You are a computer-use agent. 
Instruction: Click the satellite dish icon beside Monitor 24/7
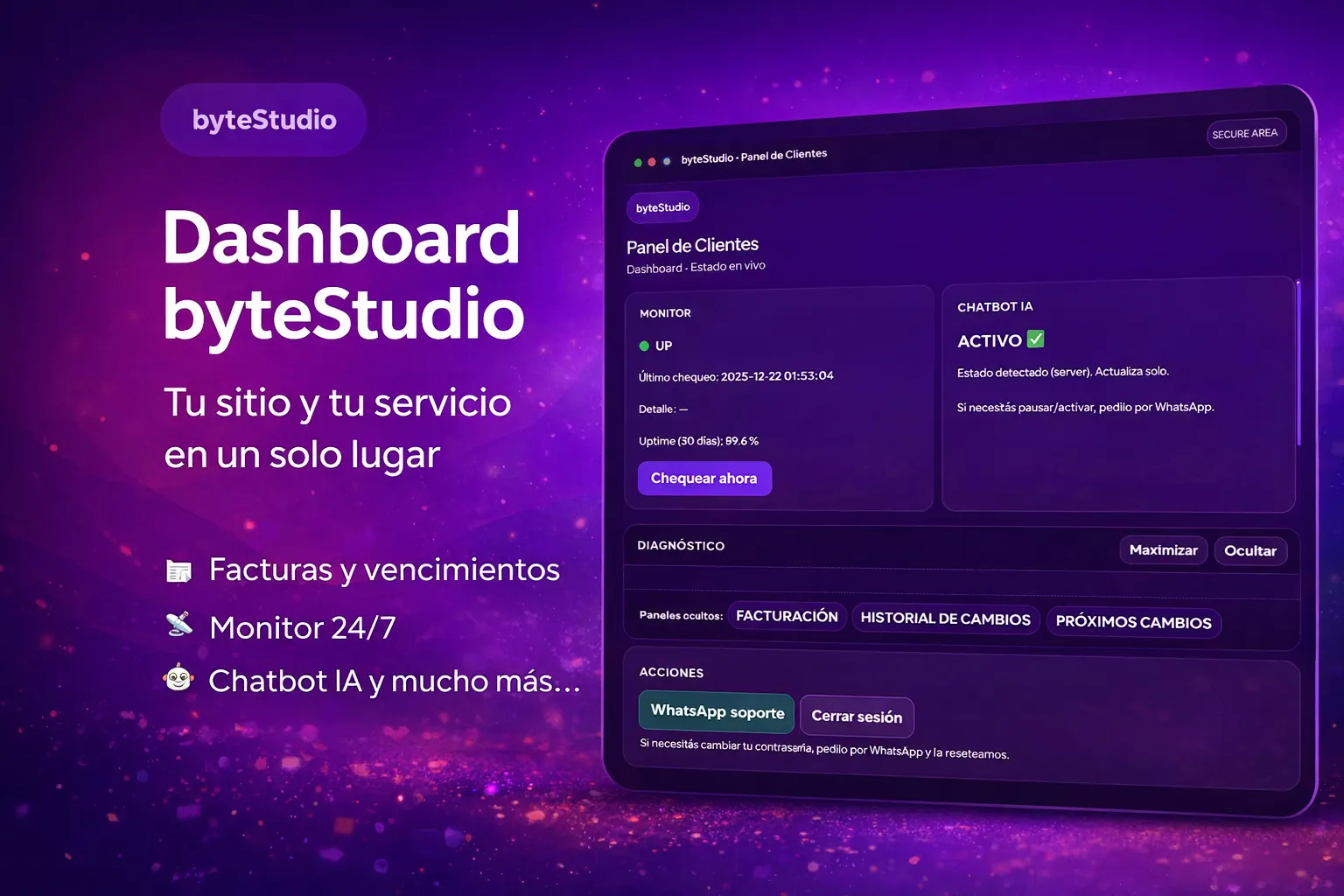coord(179,625)
